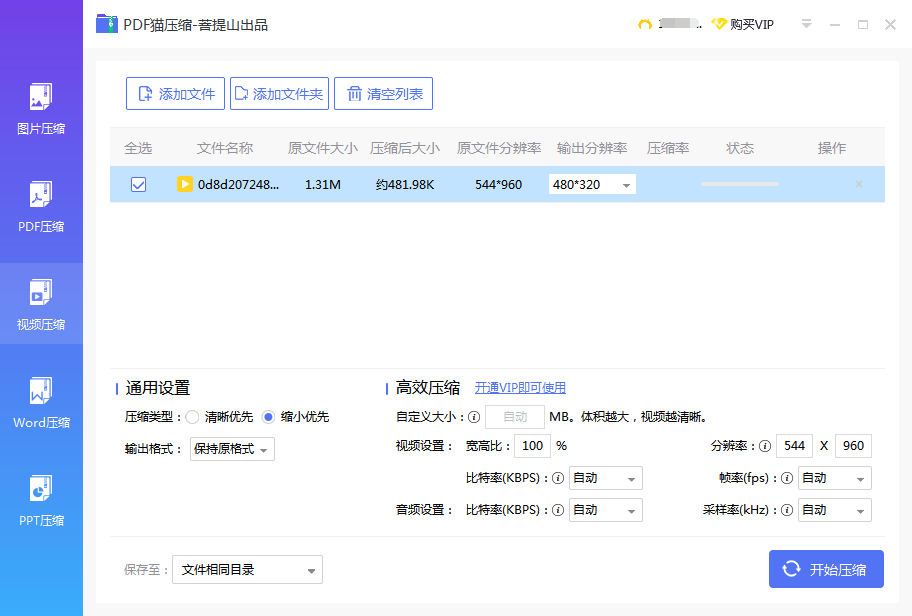The height and width of the screenshot is (616, 912).
Task: Click the PDF猫压缩 app logo icon
Action: (106, 24)
